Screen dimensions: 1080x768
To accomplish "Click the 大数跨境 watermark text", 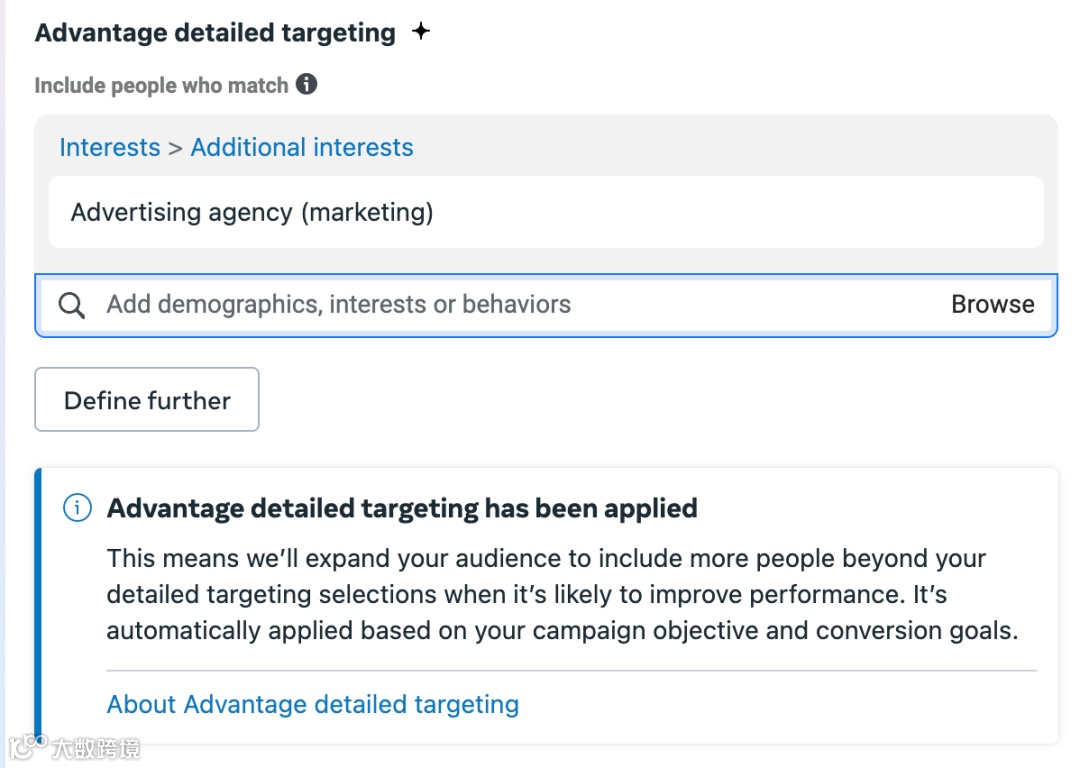I will (x=97, y=748).
